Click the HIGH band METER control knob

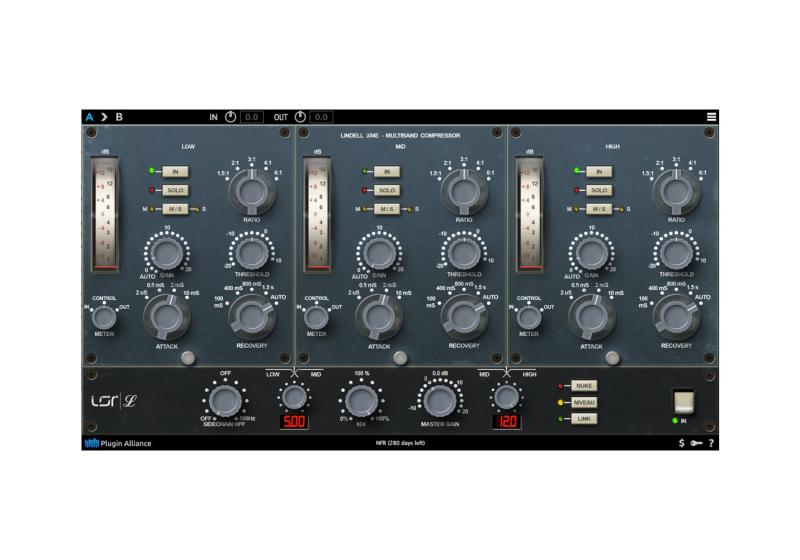pos(529,317)
